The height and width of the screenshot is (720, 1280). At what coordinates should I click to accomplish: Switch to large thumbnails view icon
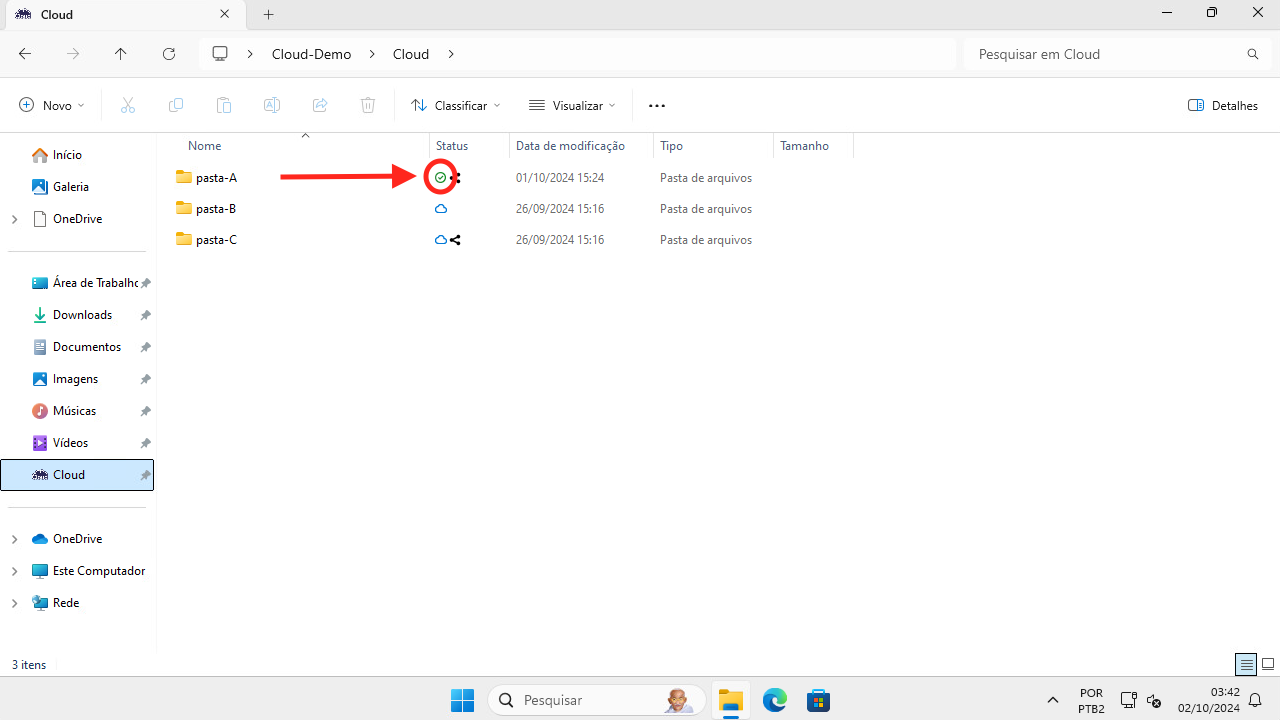1268,664
